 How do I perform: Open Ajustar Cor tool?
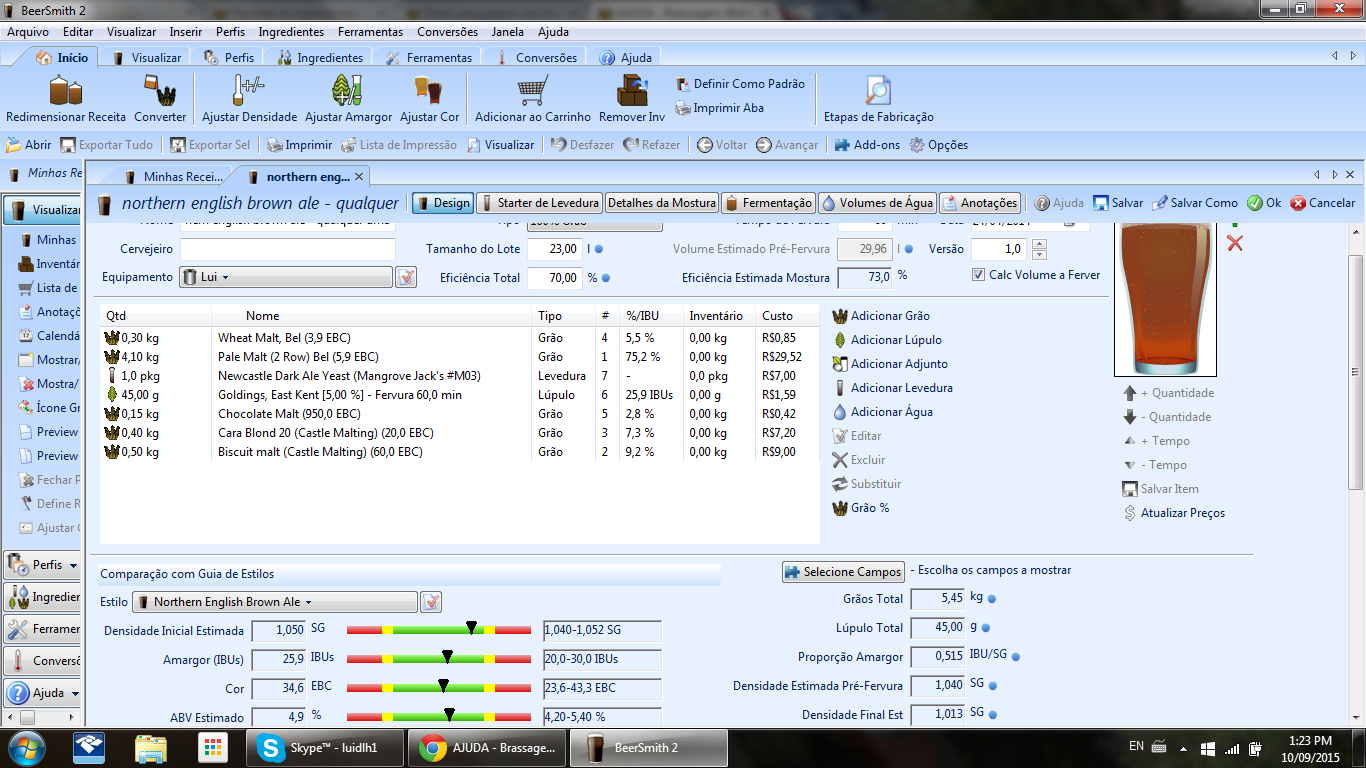[x=429, y=100]
